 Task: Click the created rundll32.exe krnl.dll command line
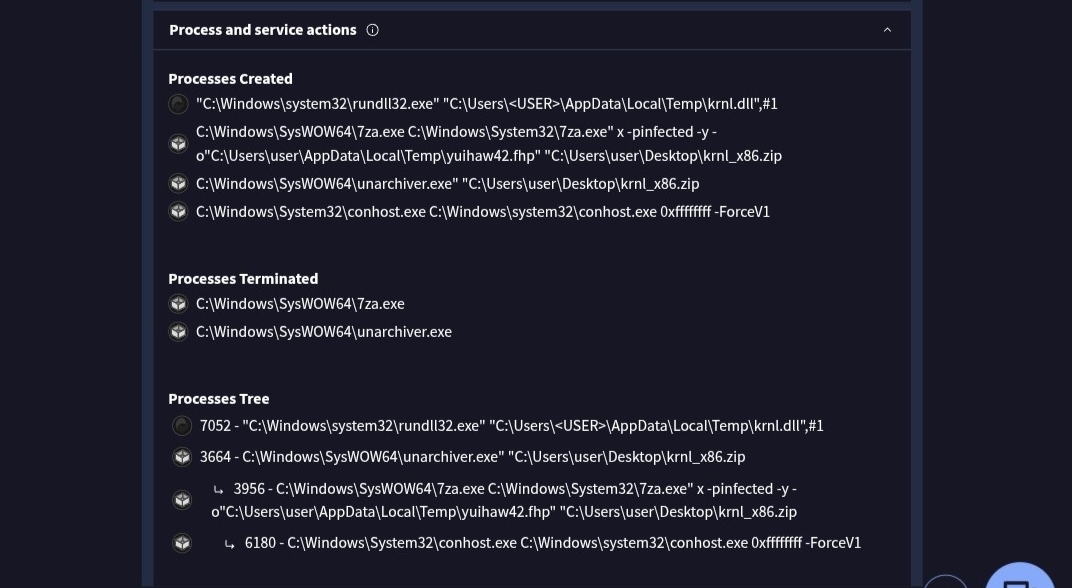tap(486, 104)
